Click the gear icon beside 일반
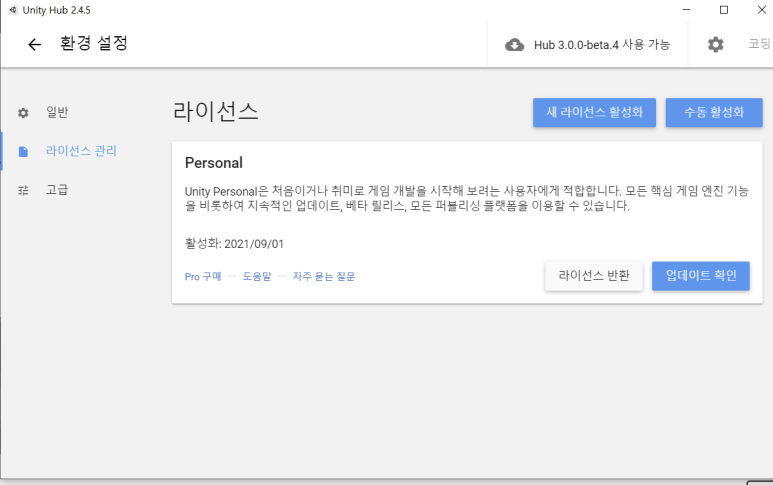This screenshot has width=773, height=485. (23, 113)
